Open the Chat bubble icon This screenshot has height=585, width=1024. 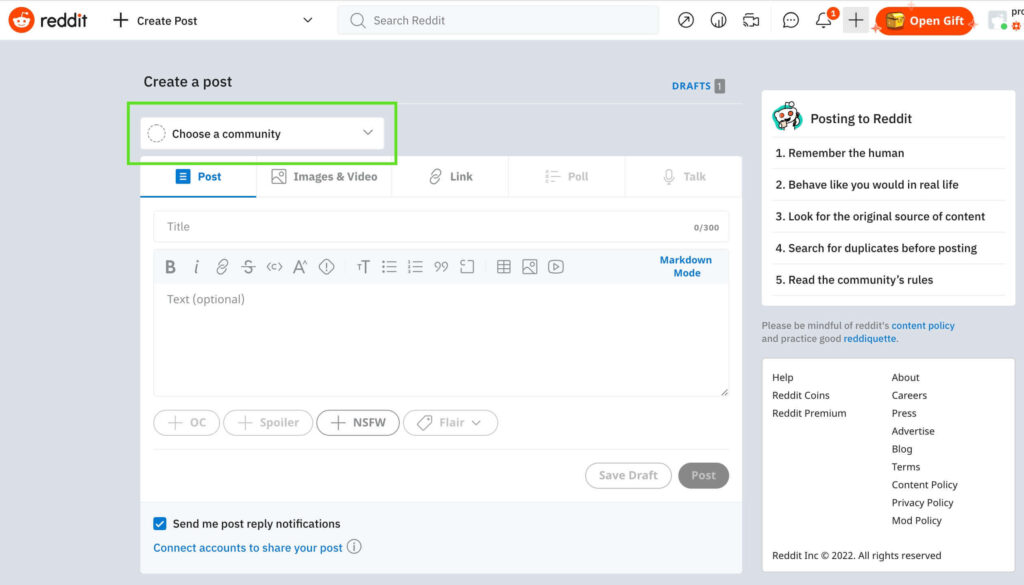pos(790,20)
